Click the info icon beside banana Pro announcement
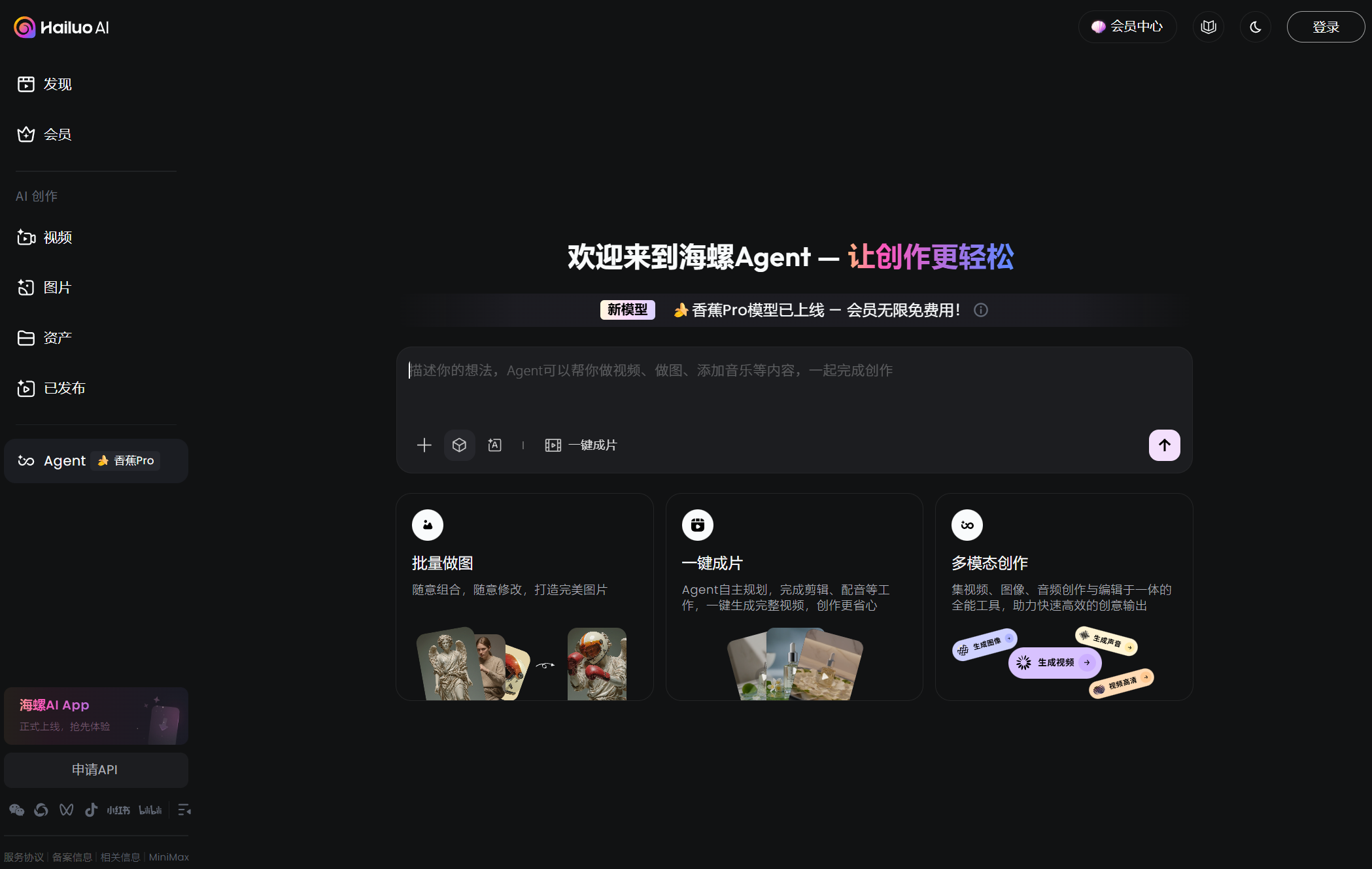This screenshot has height=869, width=1372. [980, 310]
